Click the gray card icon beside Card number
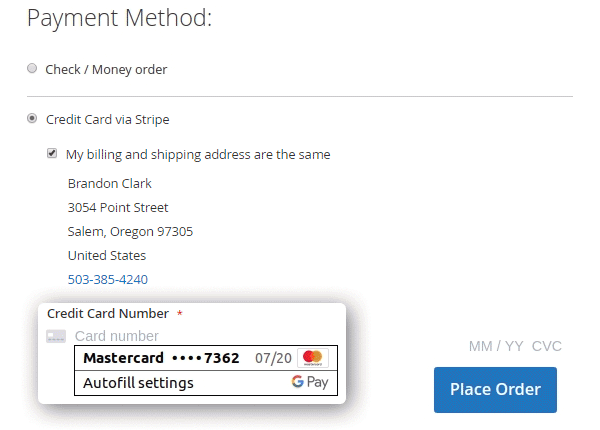 pos(56,337)
